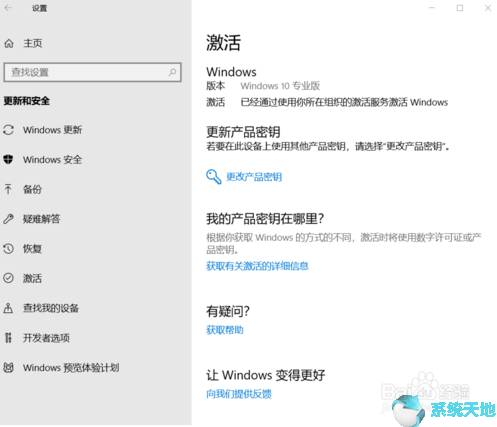Click the 让 Windows 变得更好 heading

tap(266, 375)
